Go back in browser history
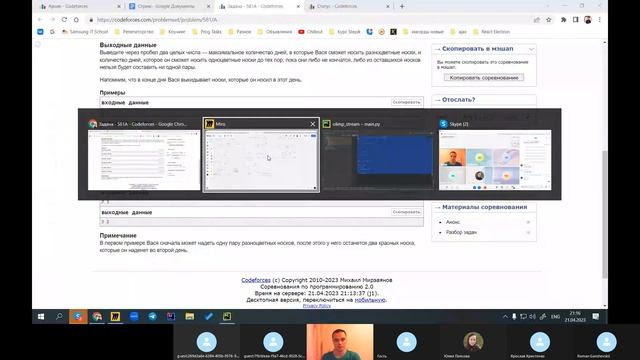Viewport: 640px width, 360px height. (40, 20)
